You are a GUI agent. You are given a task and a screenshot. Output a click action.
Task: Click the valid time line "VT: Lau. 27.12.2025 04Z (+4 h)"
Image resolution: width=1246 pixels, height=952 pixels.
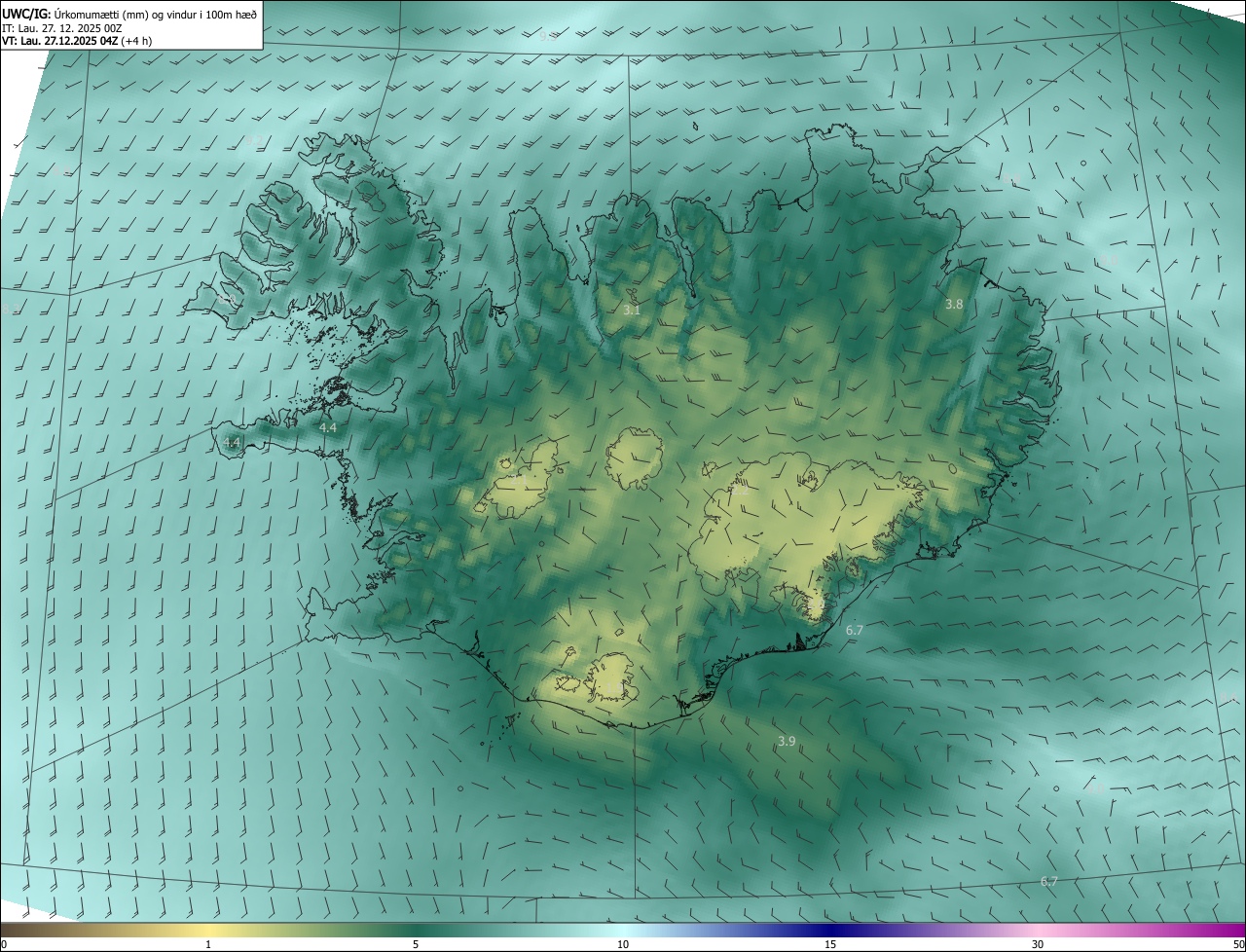[x=77, y=41]
